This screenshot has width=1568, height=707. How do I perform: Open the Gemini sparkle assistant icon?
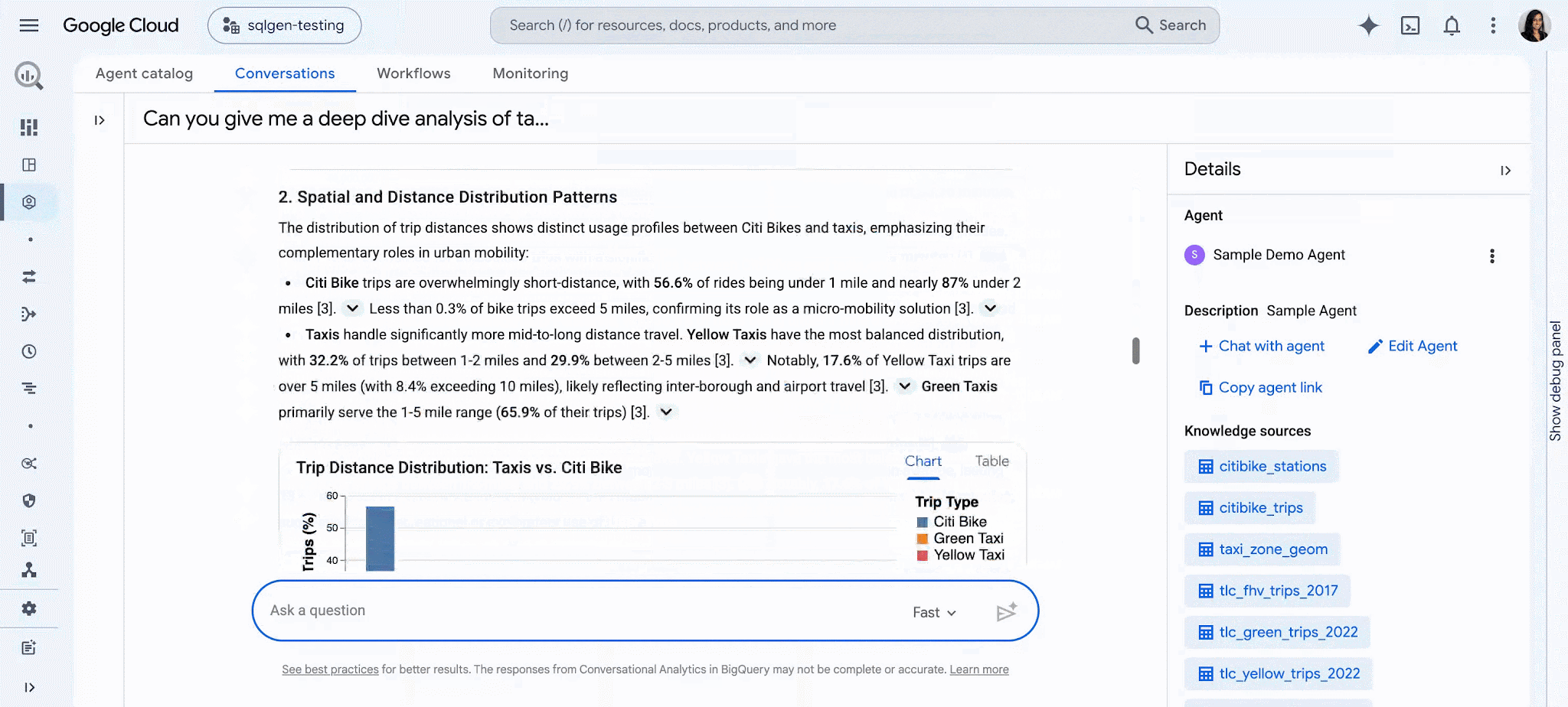point(1368,25)
